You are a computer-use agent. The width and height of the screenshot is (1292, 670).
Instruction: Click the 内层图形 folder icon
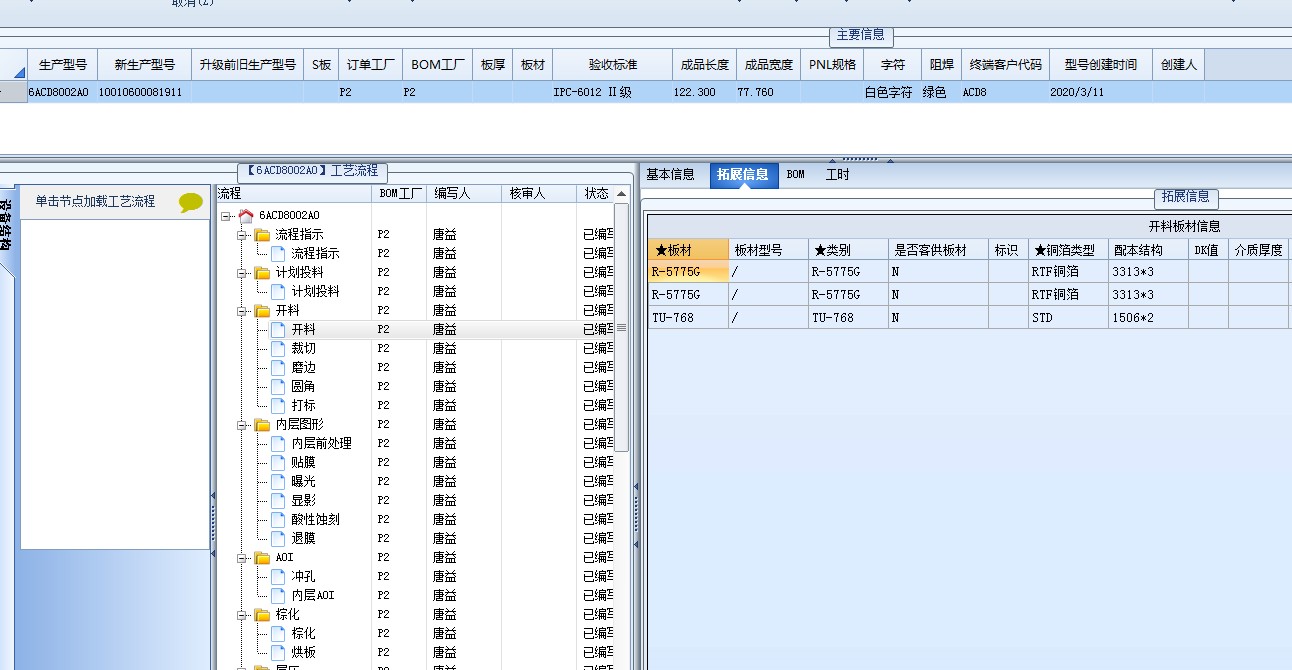pyautogui.click(x=262, y=424)
